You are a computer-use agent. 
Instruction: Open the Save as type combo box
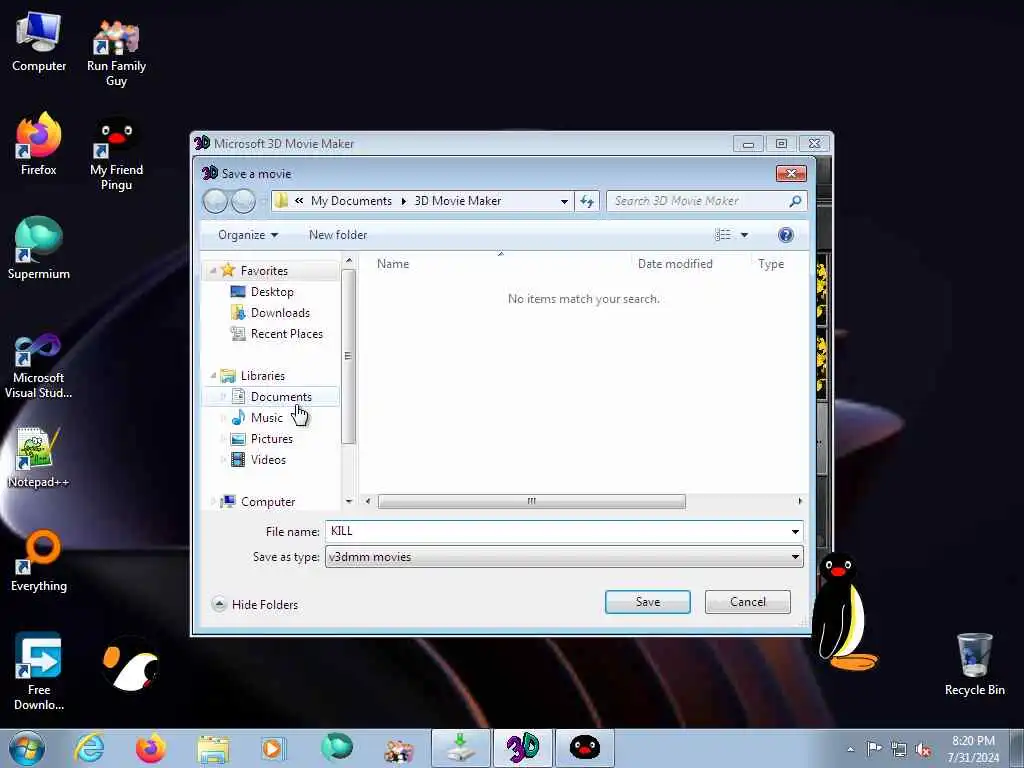click(564, 557)
